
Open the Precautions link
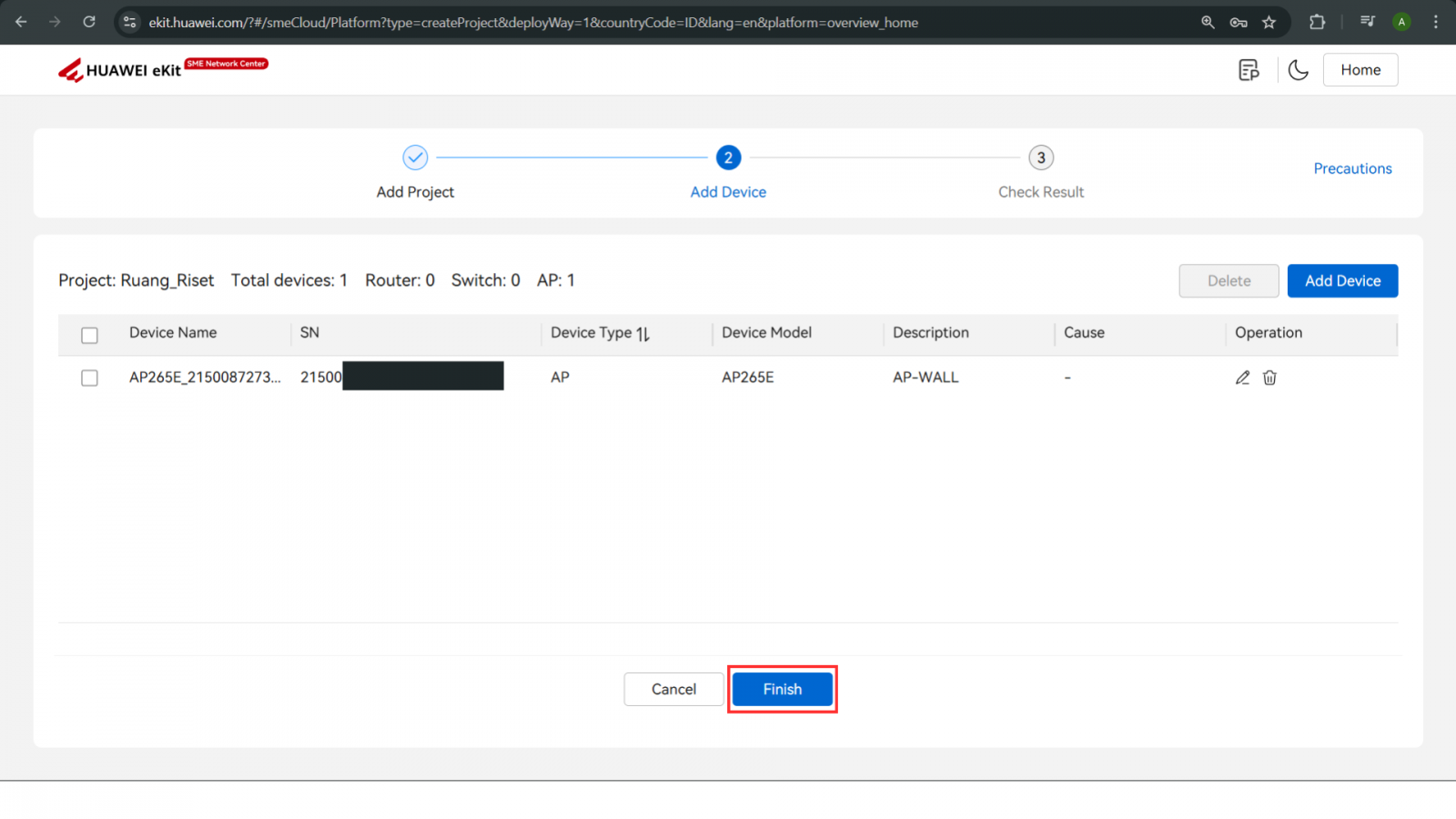point(1352,168)
